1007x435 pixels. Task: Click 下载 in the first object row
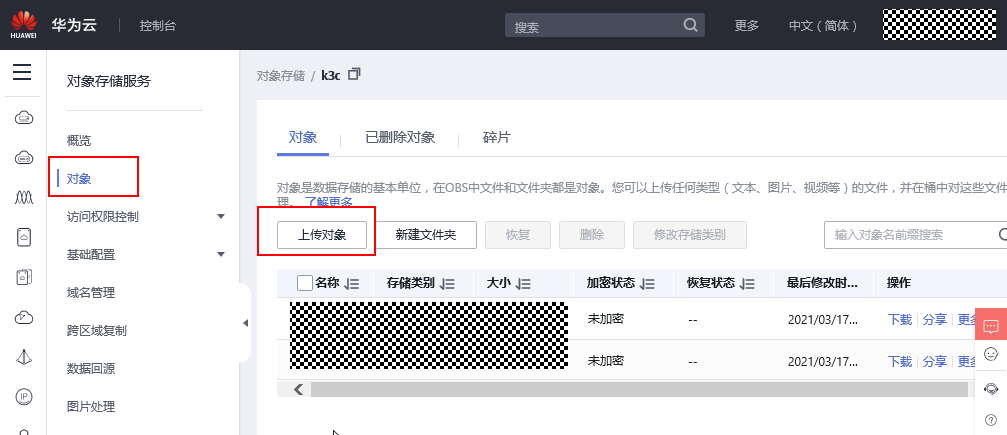[x=900, y=320]
